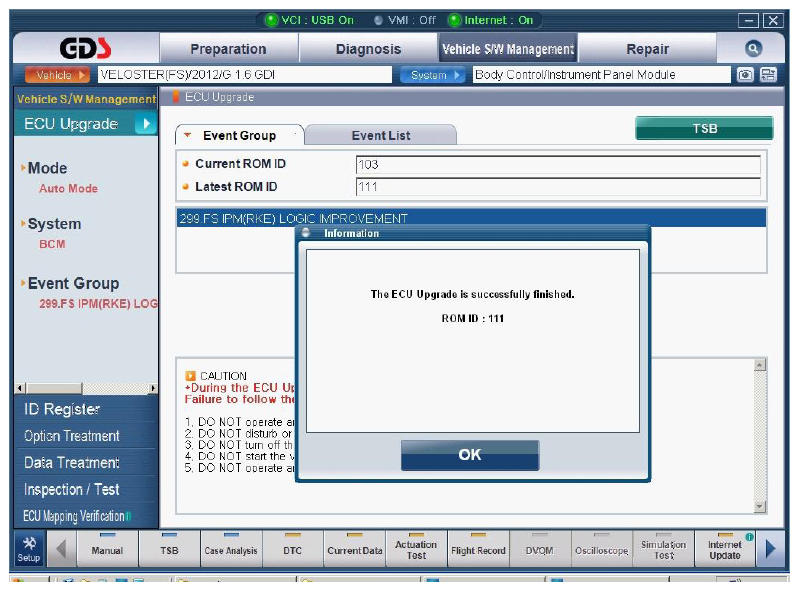Click sidebar horizontal scrollbar left arrow
Viewport: 799px width, 591px height.
point(20,388)
